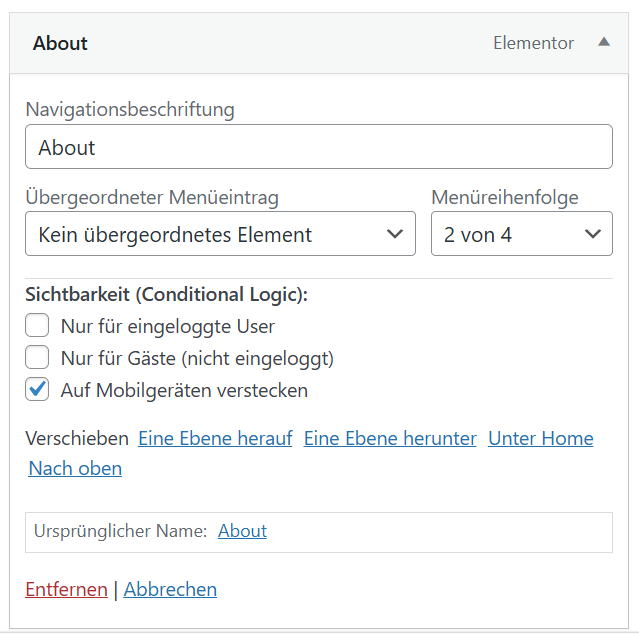Open the original name About link
The width and height of the screenshot is (639, 634).
242,531
